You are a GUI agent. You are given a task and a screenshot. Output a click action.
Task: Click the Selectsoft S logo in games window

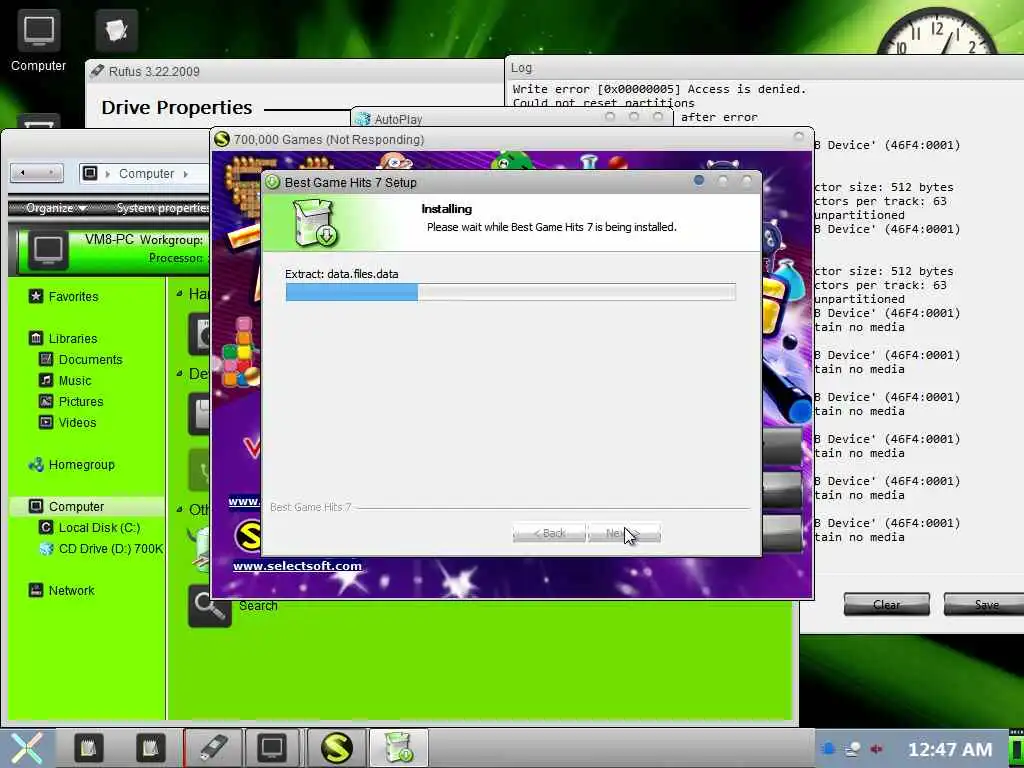point(248,537)
